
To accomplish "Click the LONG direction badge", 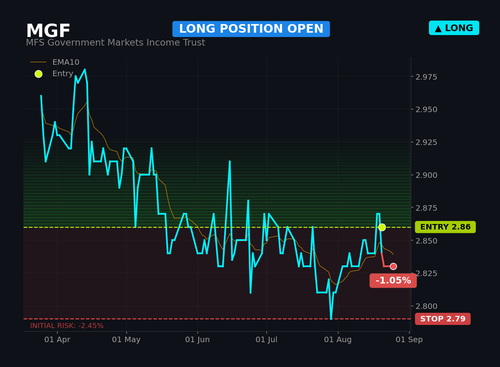I will click(x=454, y=28).
